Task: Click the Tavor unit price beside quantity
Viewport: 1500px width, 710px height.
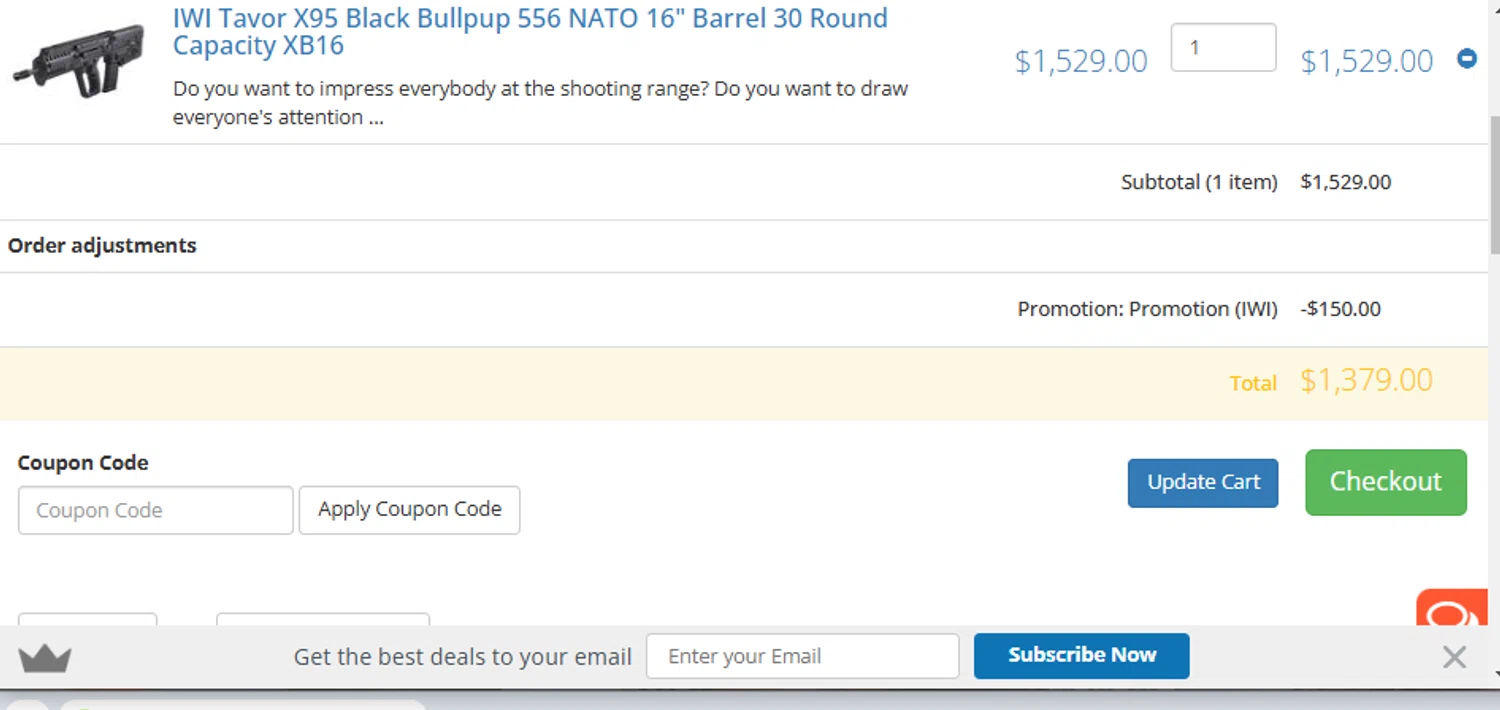Action: point(1081,61)
